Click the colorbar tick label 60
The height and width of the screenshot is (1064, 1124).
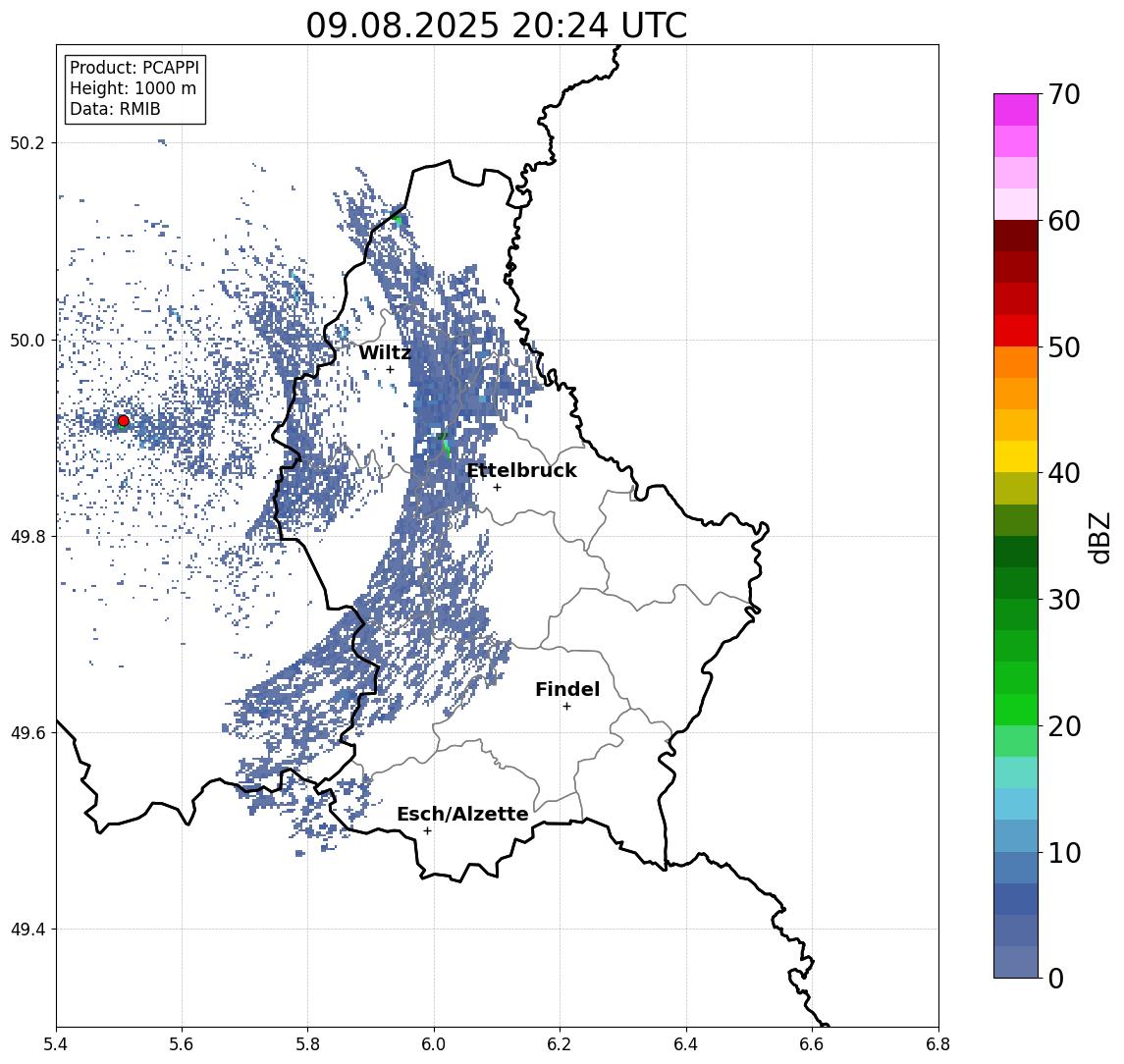(1064, 221)
